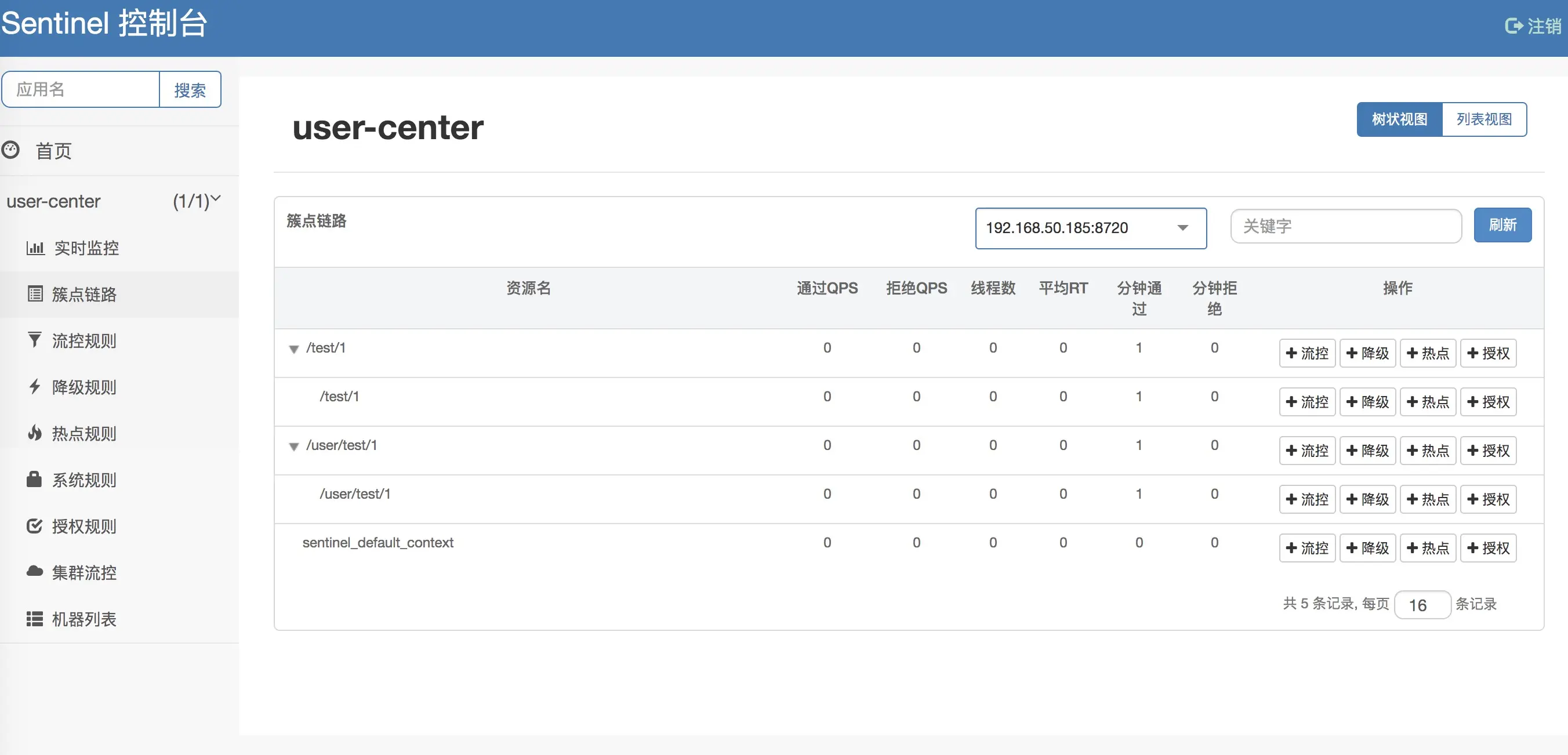Collapse the top-level /user/test/1 tree node
Image resolution: width=1568 pixels, height=755 pixels.
294,447
